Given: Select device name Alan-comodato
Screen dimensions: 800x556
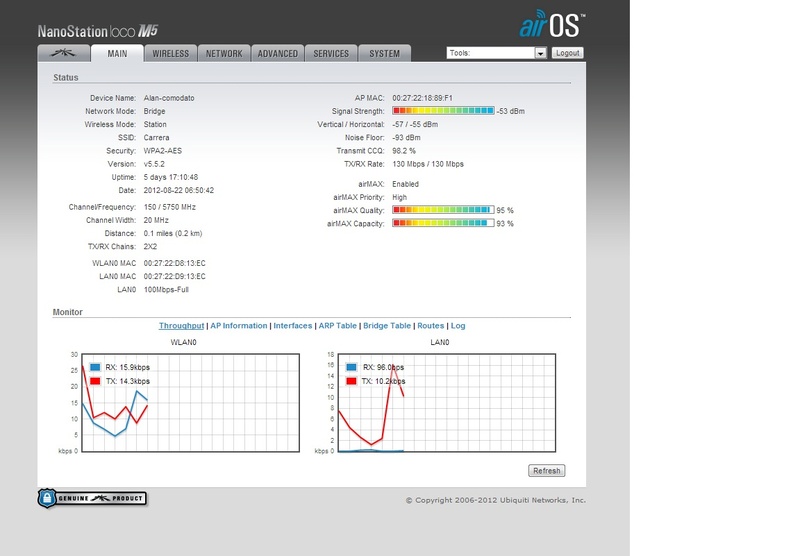Looking at the screenshot, I should coord(169,98).
